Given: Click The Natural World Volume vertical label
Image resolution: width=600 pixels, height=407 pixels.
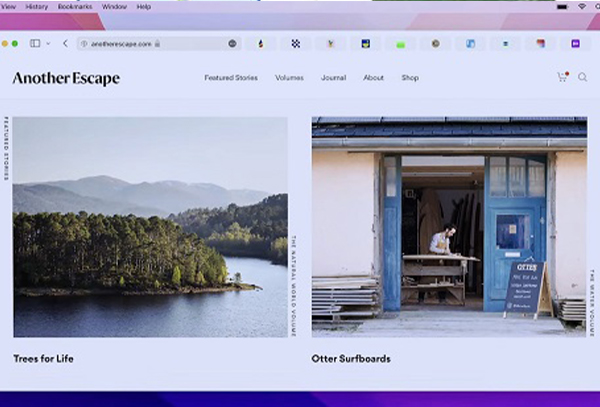Looking at the screenshot, I should (x=293, y=286).
